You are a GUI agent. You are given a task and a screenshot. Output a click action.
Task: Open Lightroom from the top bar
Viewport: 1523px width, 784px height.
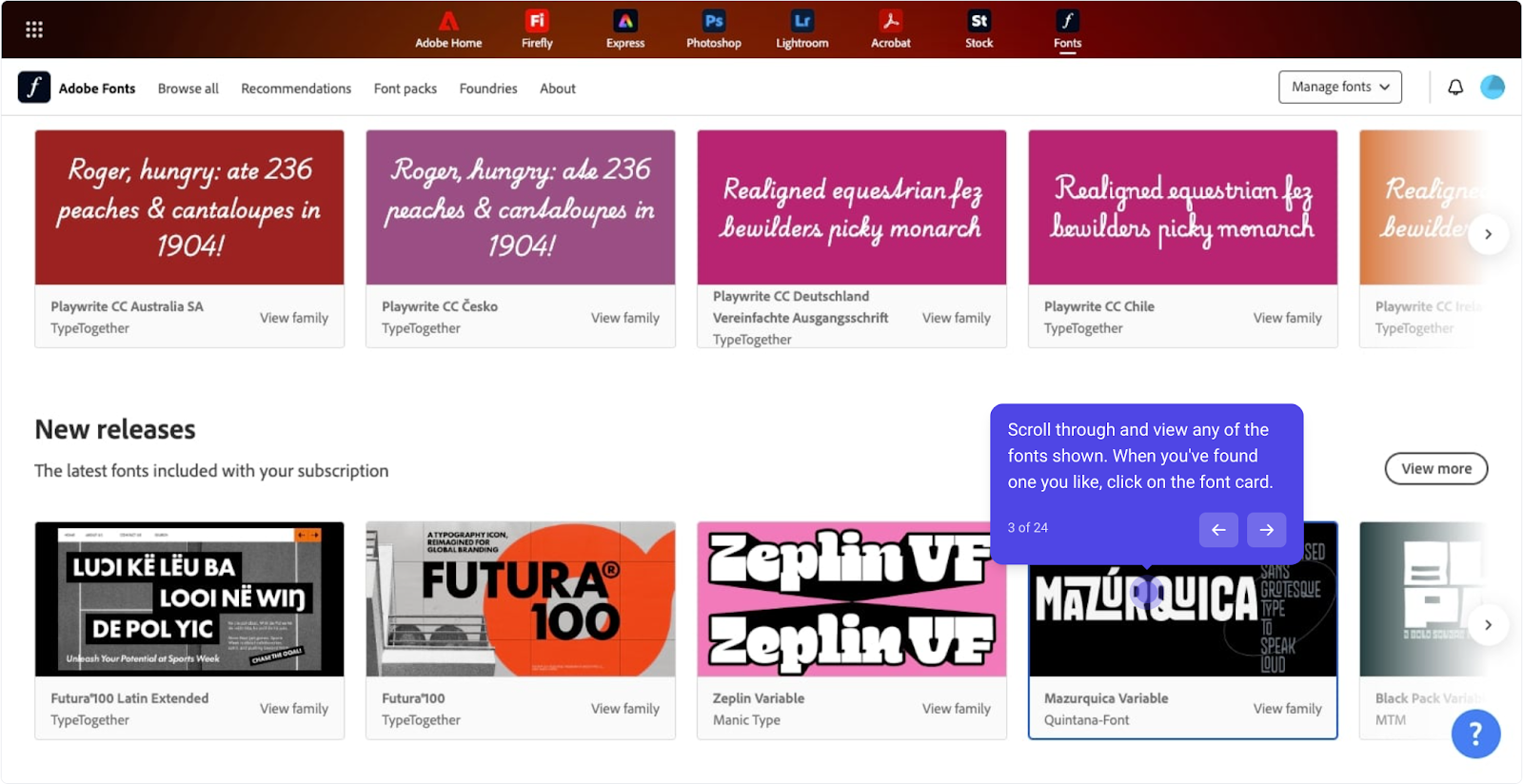click(x=801, y=29)
